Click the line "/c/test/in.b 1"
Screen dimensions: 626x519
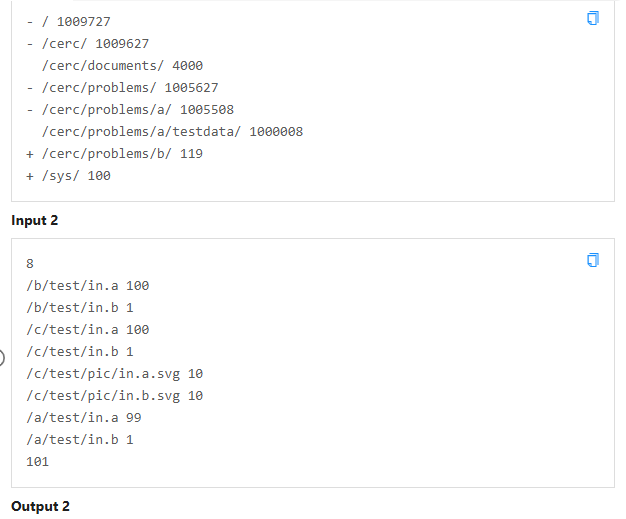(x=79, y=352)
